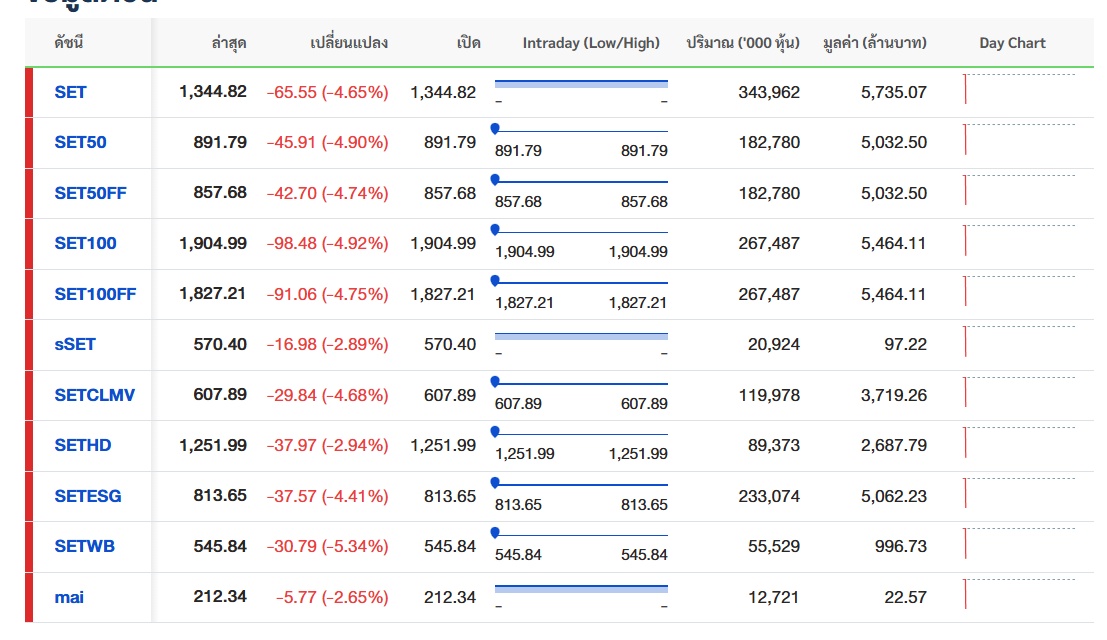Open the SET index link
This screenshot has width=1107, height=640.
[x=70, y=92]
